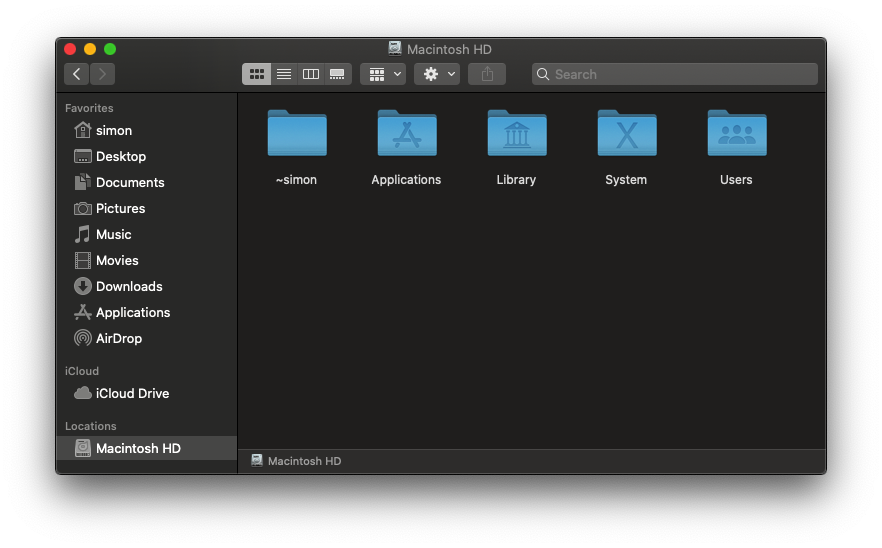The image size is (882, 548).
Task: Click the Macintosh HD sidebar disk icon
Action: point(83,448)
